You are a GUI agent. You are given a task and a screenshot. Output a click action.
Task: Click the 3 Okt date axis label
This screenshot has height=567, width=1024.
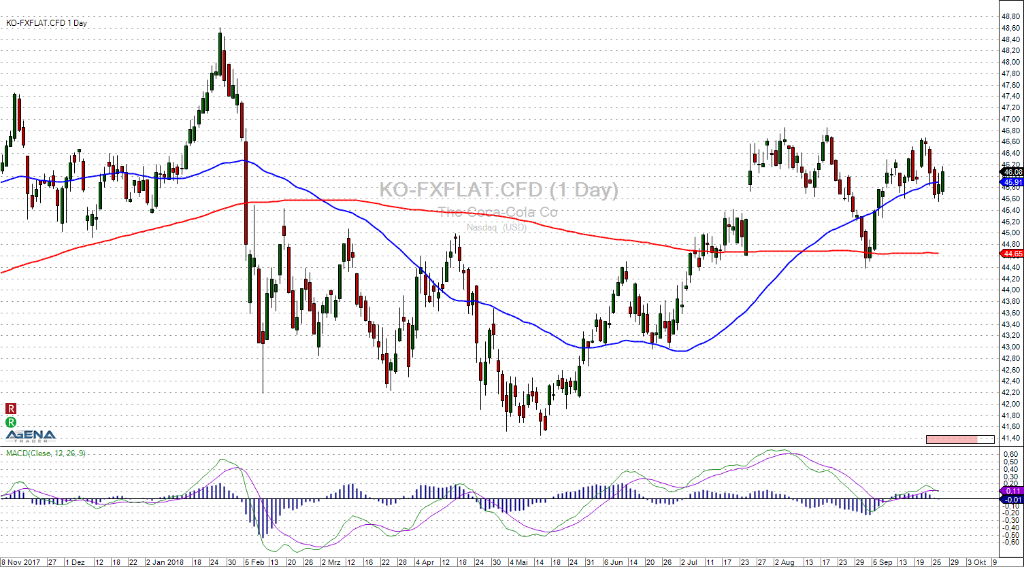(x=978, y=562)
